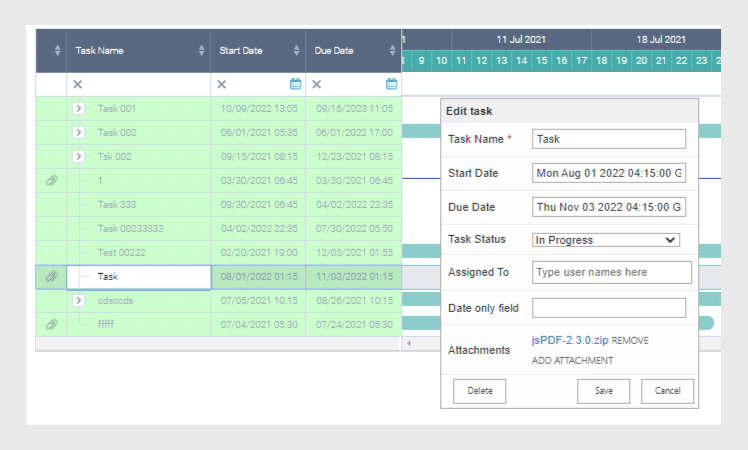
Task: Click the selected Task name cell
Action: (139, 277)
